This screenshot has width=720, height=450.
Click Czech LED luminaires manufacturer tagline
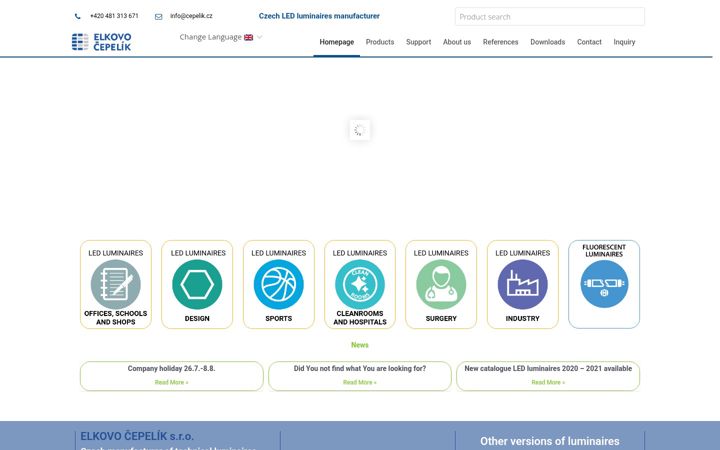pos(319,16)
